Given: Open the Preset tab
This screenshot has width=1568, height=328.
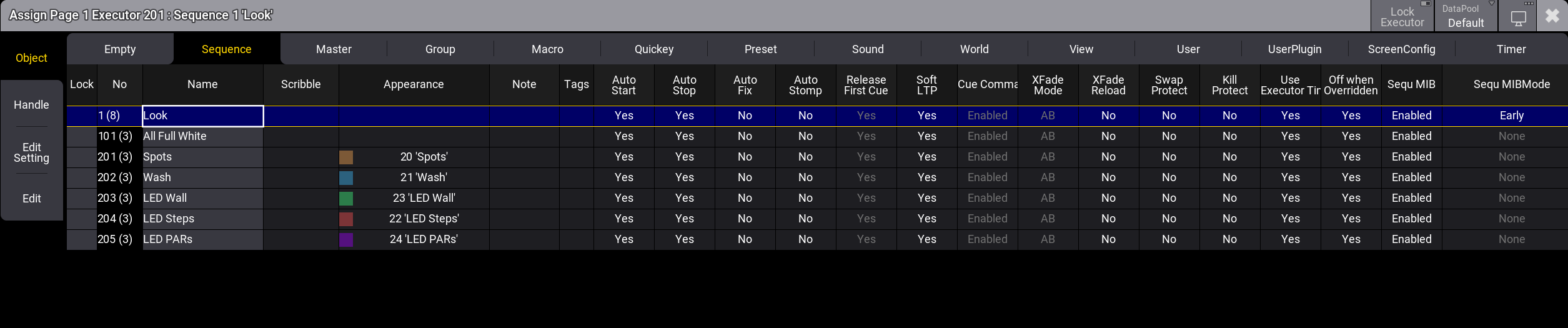Looking at the screenshot, I should point(760,49).
